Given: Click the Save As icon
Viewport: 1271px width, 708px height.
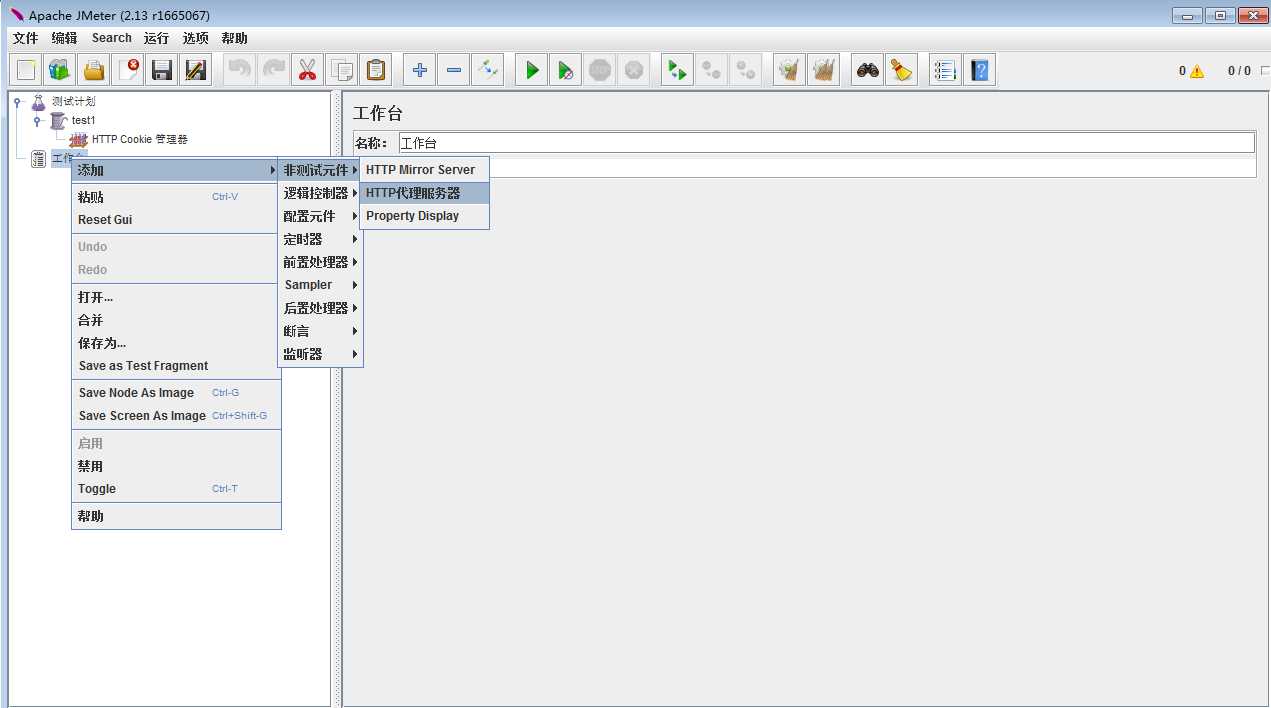Looking at the screenshot, I should coord(196,70).
